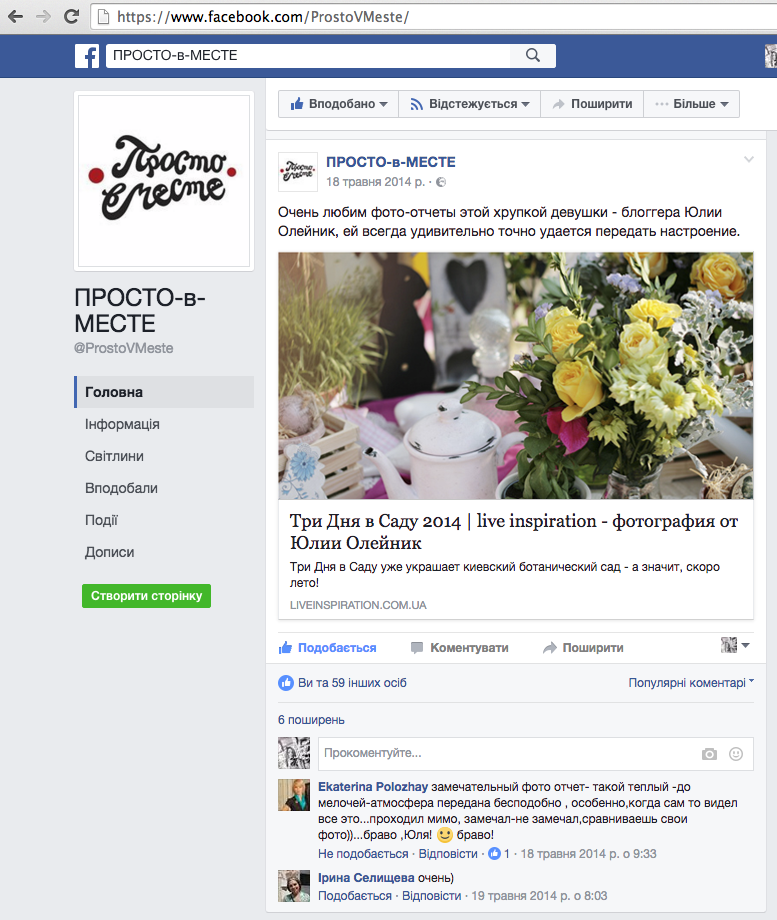This screenshot has height=920, width=777.
Task: Click the post's small page logo thumbnail
Action: click(x=298, y=172)
